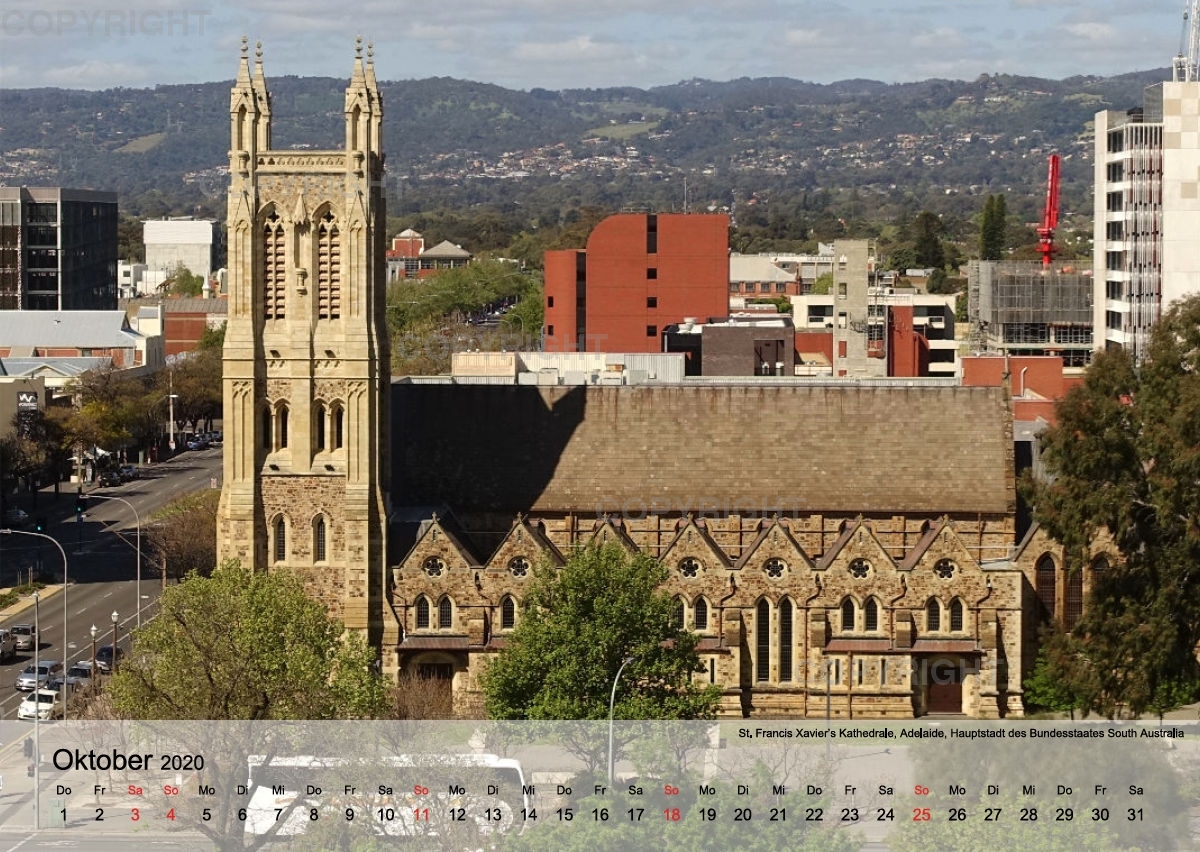1200x852 pixels.
Task: Click the red Sunday date 4
Action: coord(171,814)
